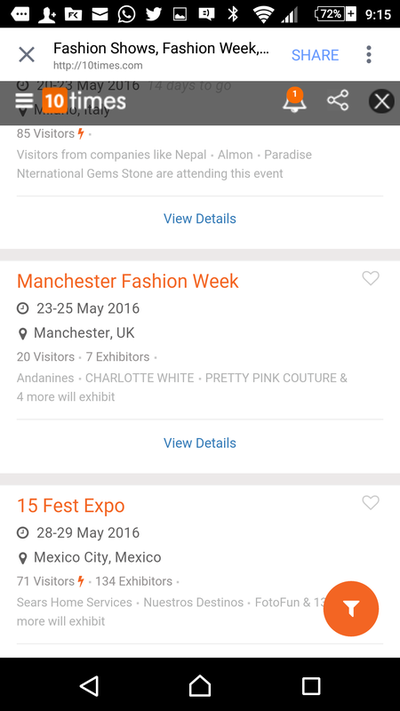Open the Android recent apps button
Viewport: 400px width, 711px height.
(x=311, y=686)
